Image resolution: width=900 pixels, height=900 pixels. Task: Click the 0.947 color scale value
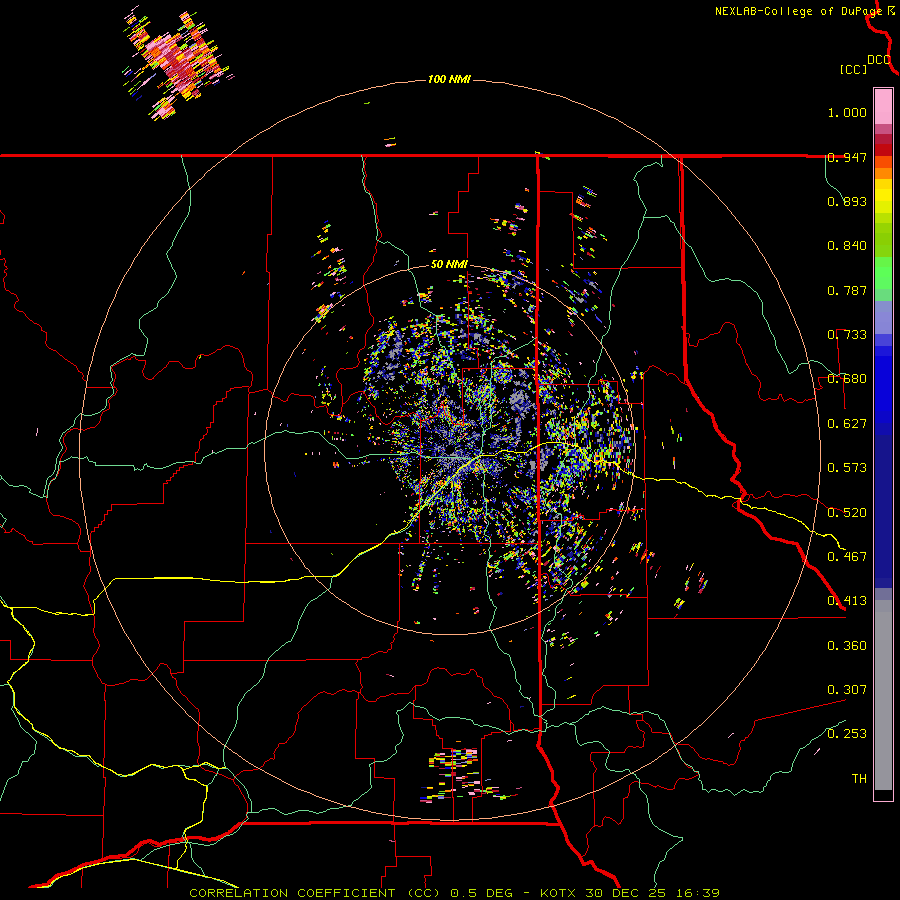coord(847,157)
